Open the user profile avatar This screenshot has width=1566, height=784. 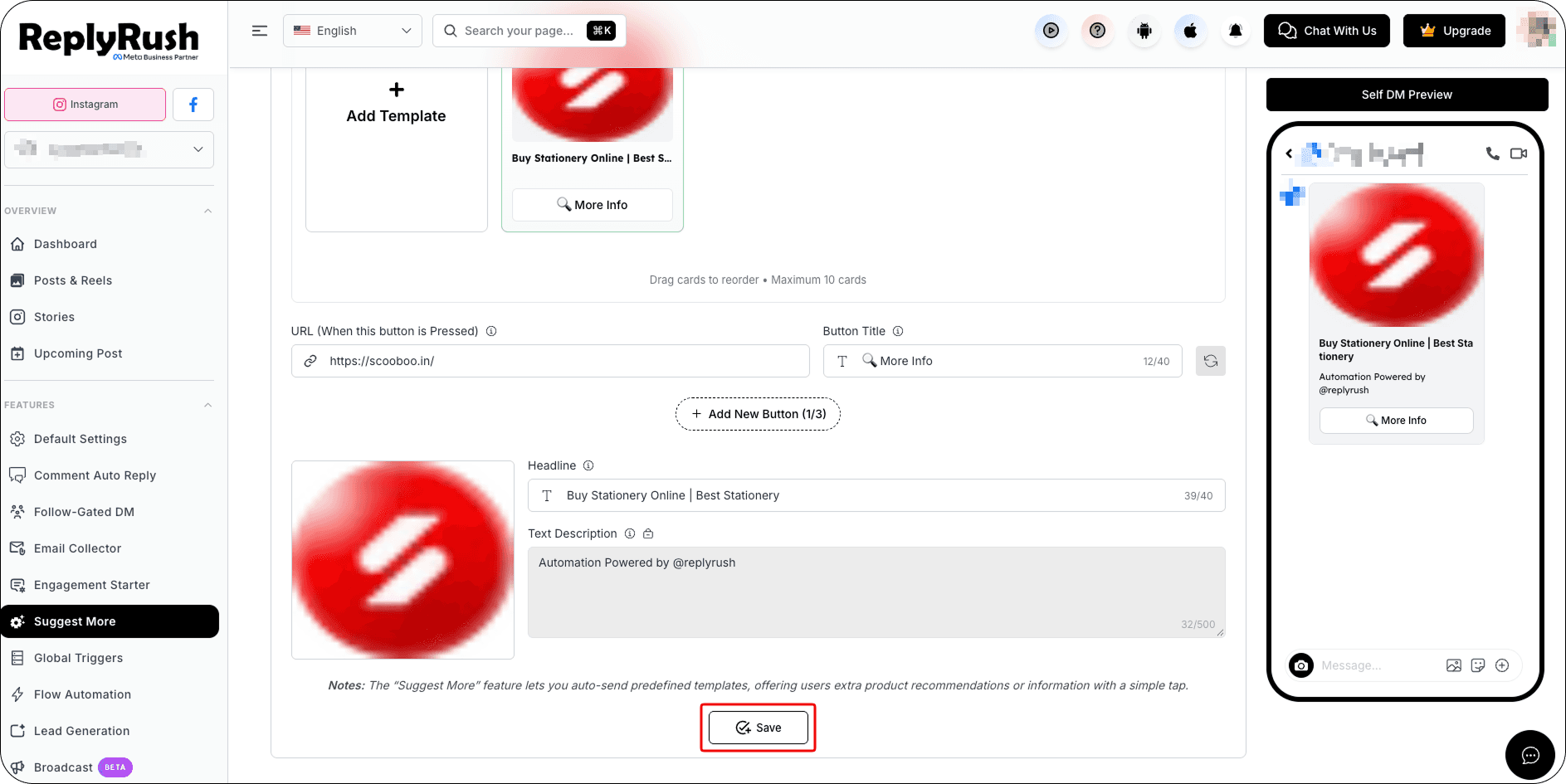click(x=1536, y=30)
